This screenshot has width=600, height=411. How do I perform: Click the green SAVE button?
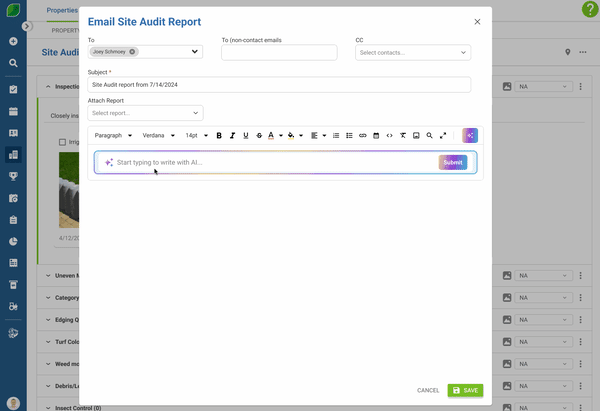[465, 390]
